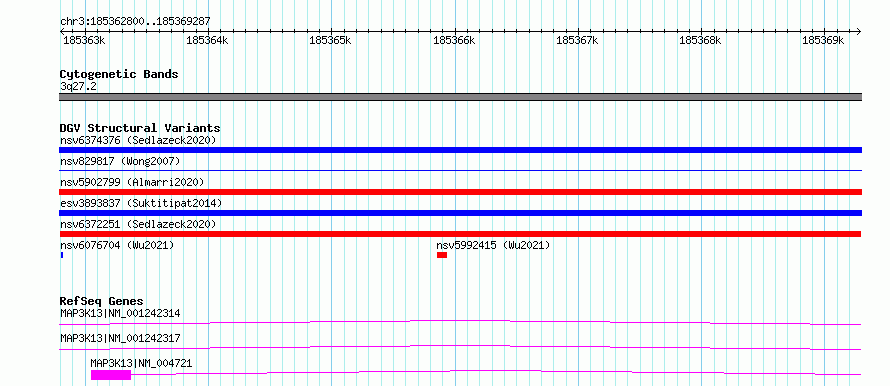
Task: Click the 185365k ruler tick label
Action: (330, 40)
